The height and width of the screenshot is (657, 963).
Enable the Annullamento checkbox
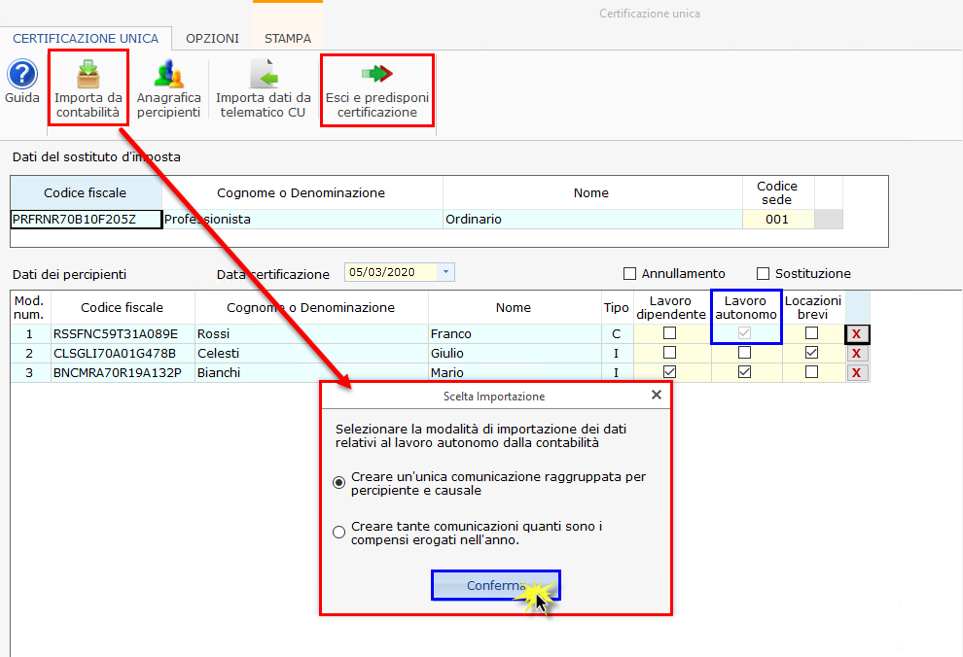(x=630, y=274)
